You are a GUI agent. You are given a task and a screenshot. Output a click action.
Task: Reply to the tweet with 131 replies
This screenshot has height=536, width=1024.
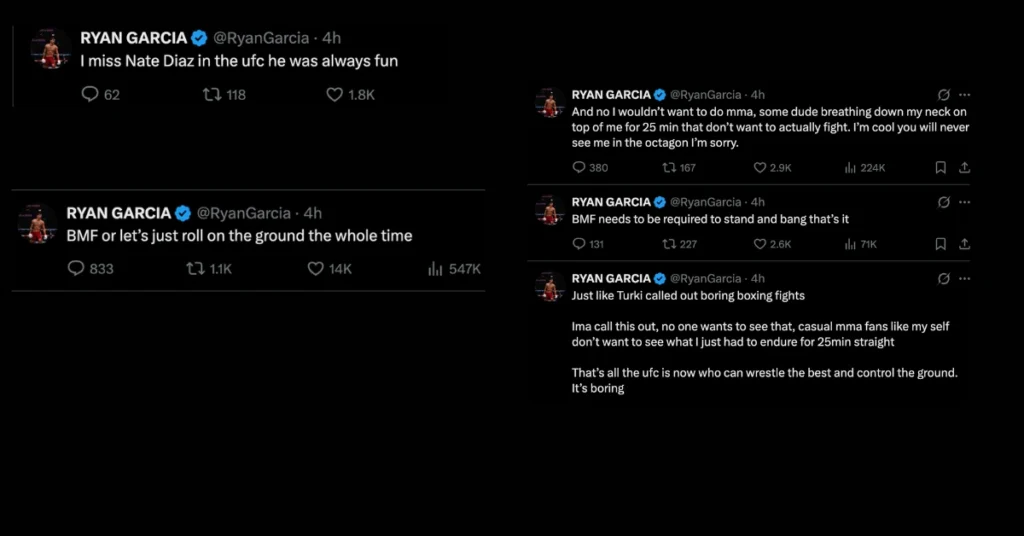point(579,244)
